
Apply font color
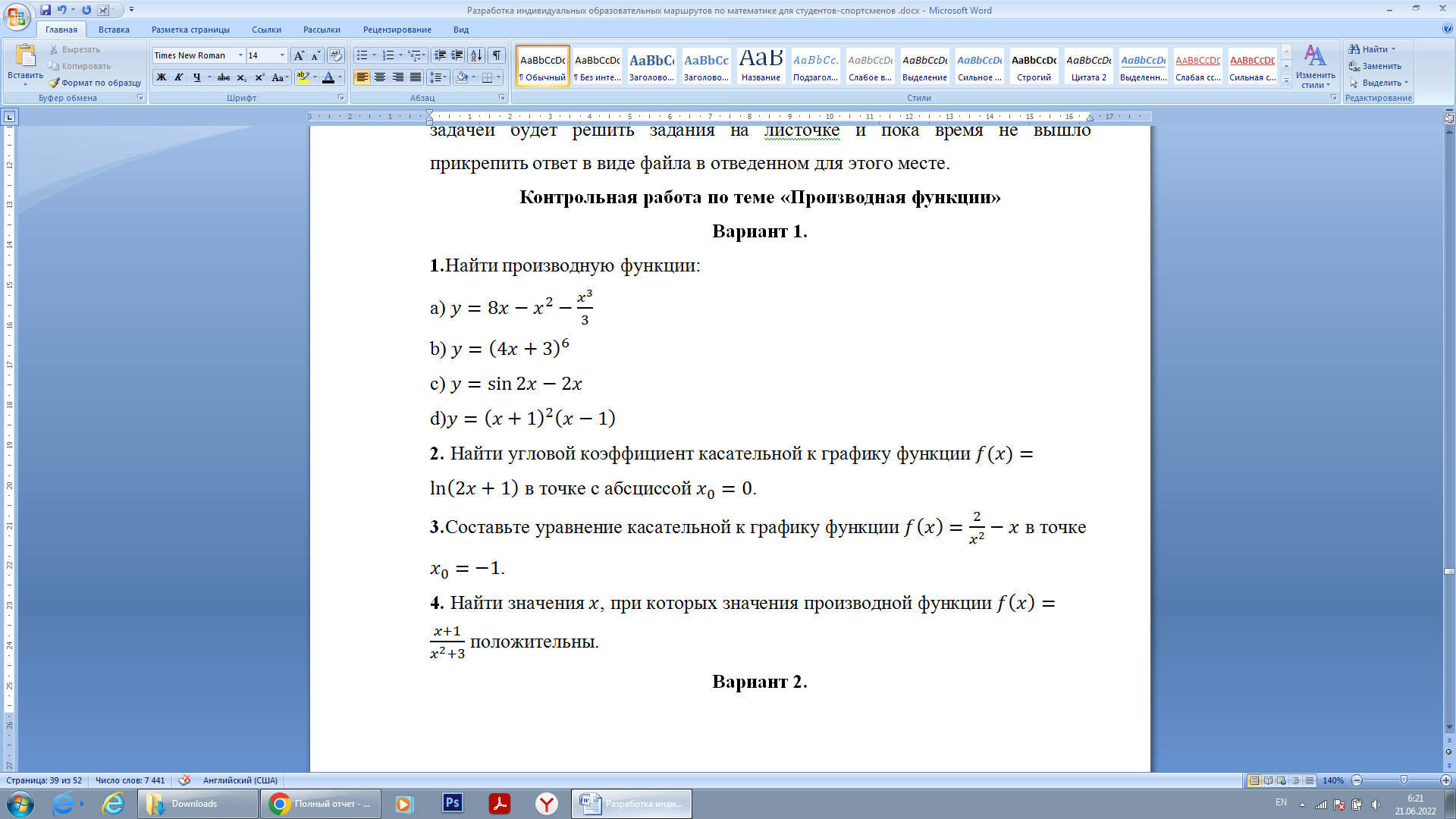(328, 77)
